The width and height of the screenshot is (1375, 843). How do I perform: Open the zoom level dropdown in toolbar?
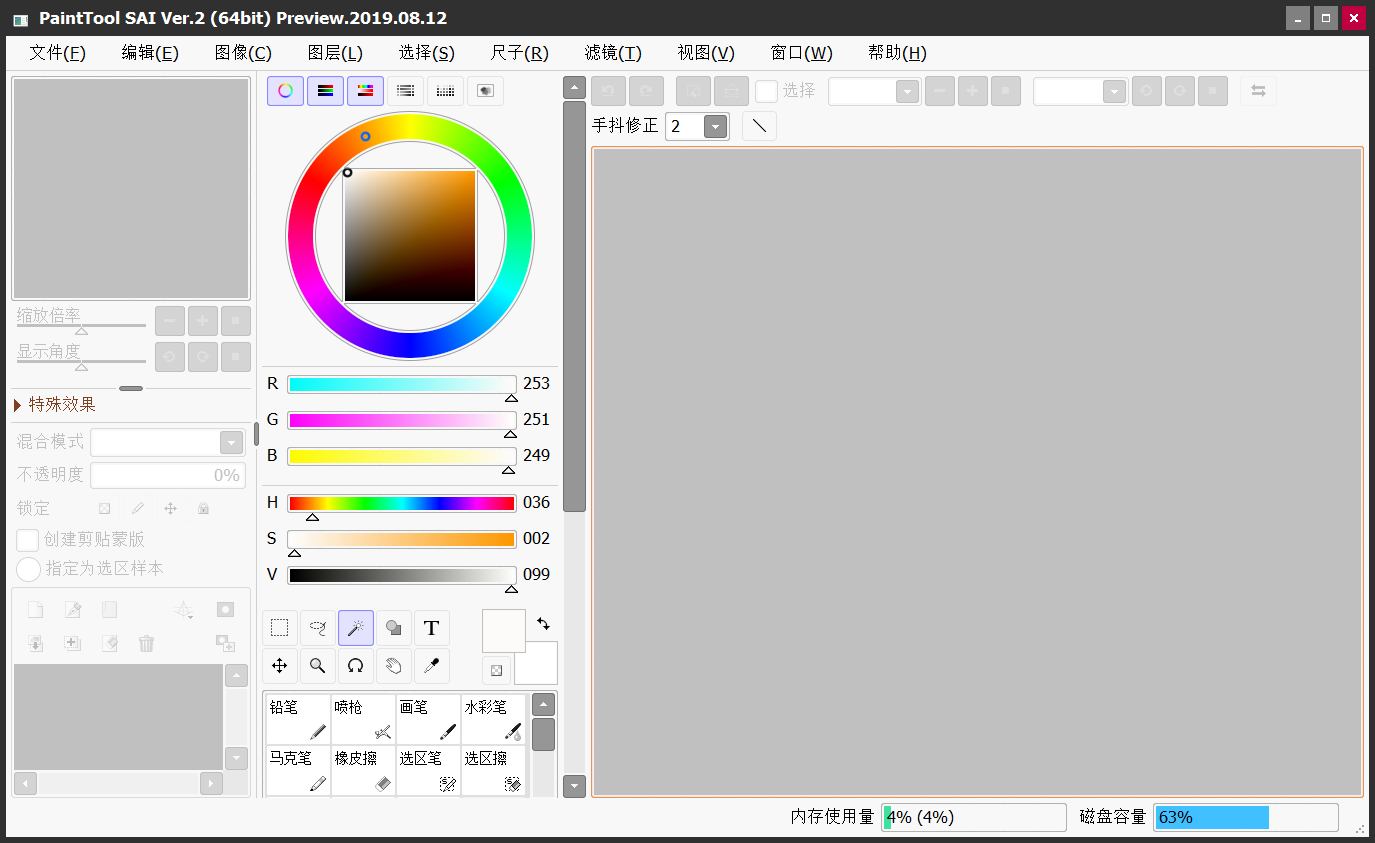907,92
